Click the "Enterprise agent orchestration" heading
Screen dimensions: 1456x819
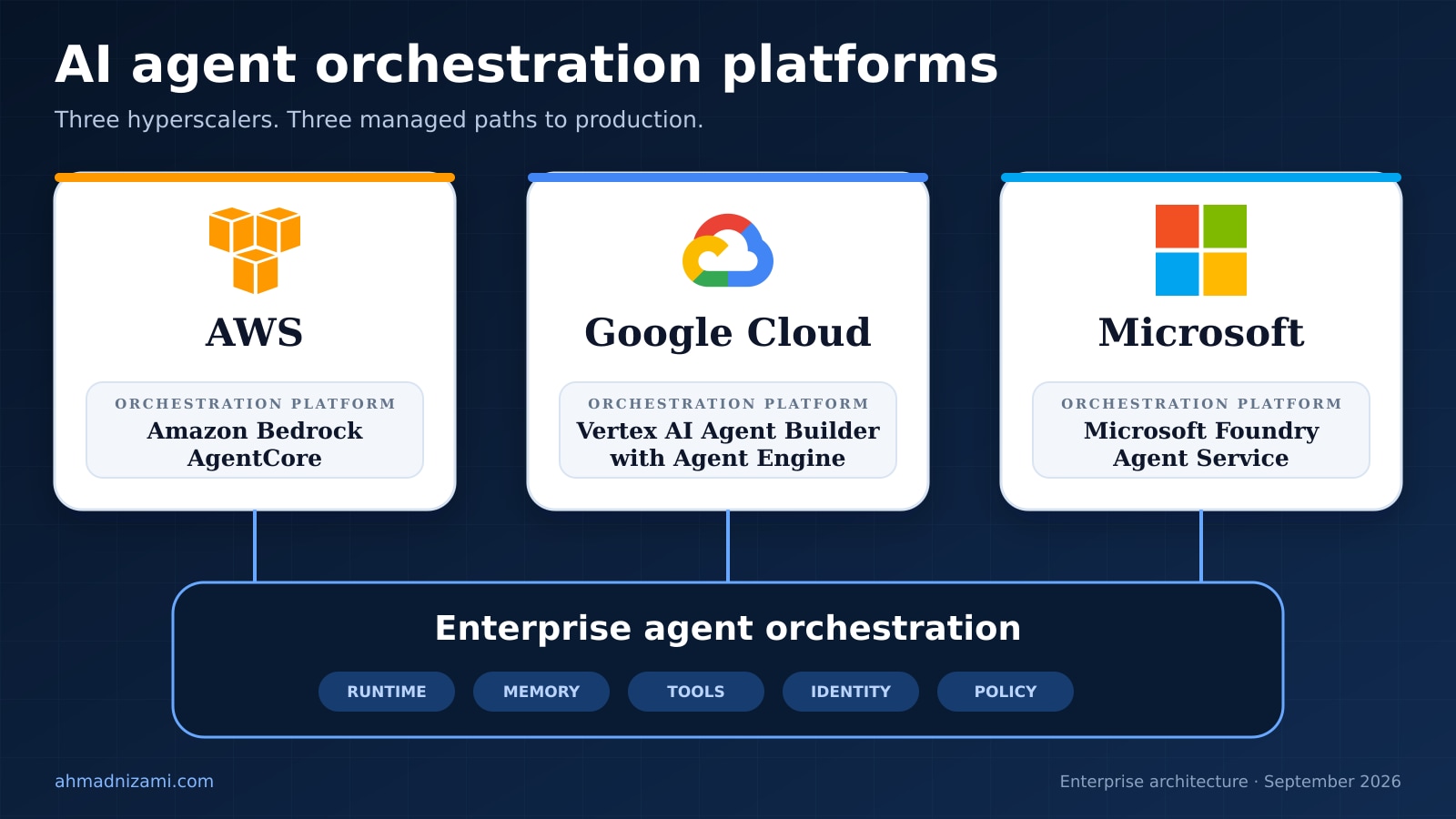(x=728, y=628)
